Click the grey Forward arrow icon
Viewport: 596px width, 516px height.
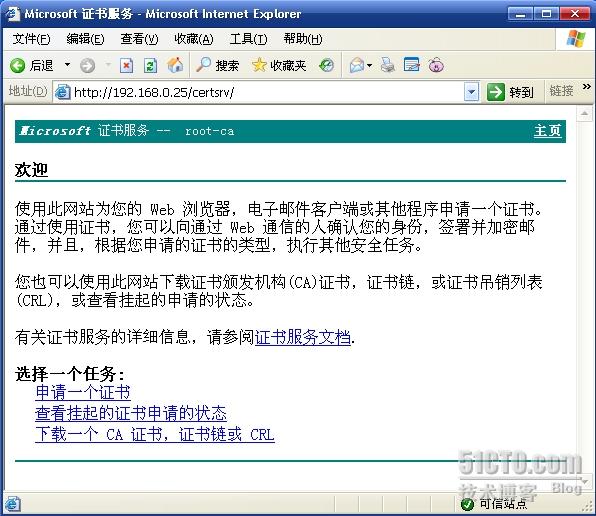pos(87,66)
